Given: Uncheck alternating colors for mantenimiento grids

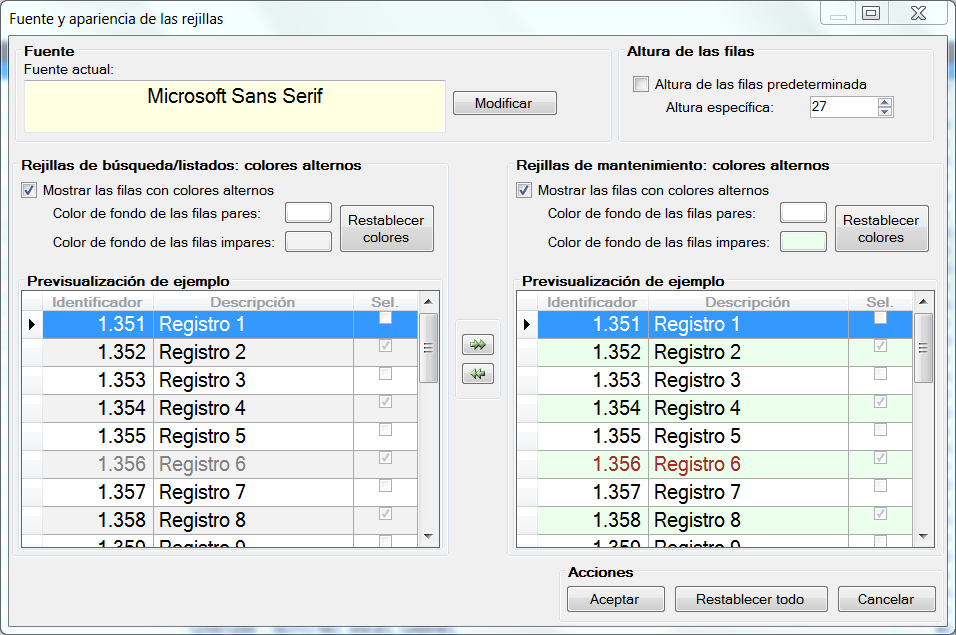Looking at the screenshot, I should tap(523, 190).
